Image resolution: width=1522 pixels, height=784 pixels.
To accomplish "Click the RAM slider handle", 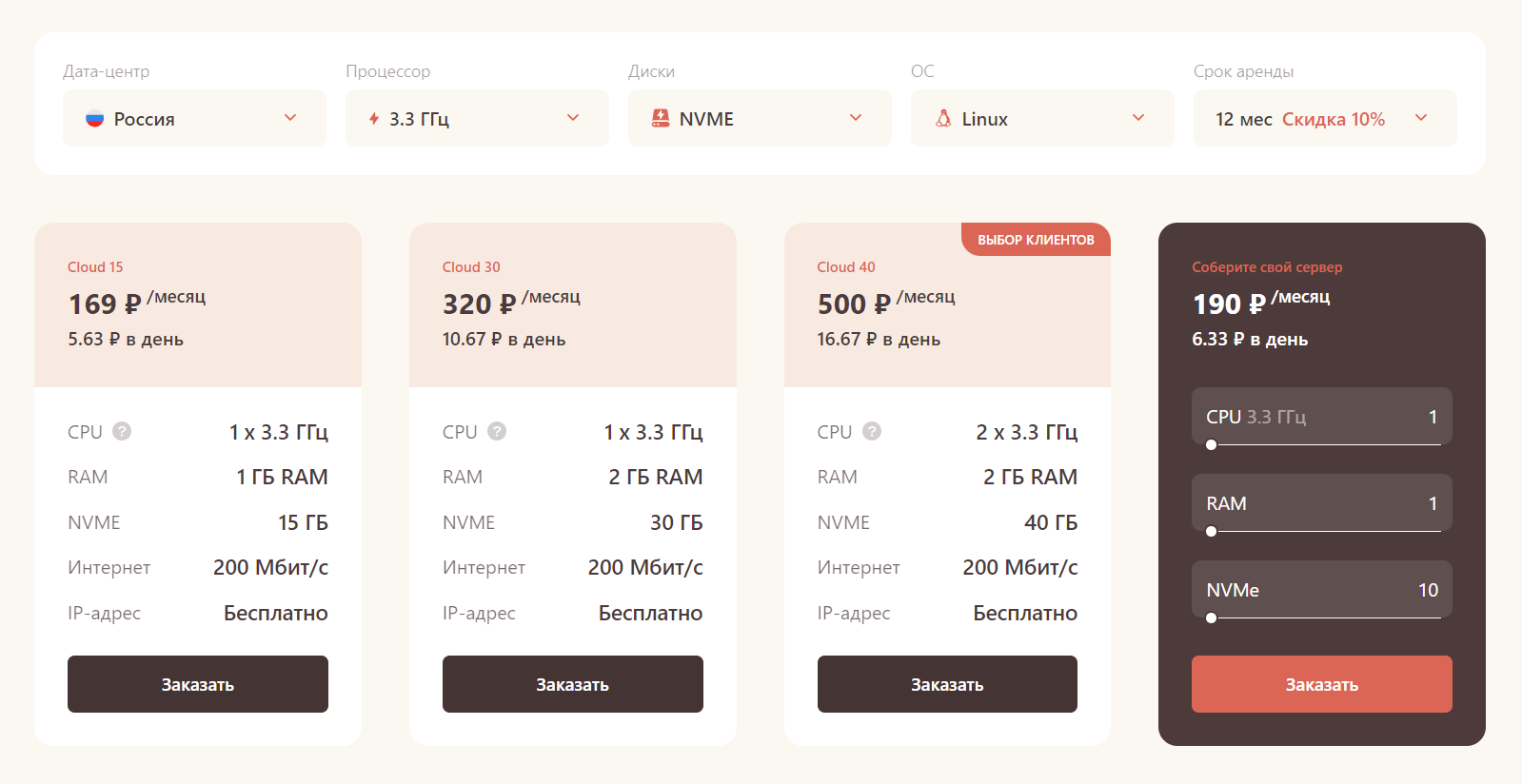I will [x=1211, y=531].
